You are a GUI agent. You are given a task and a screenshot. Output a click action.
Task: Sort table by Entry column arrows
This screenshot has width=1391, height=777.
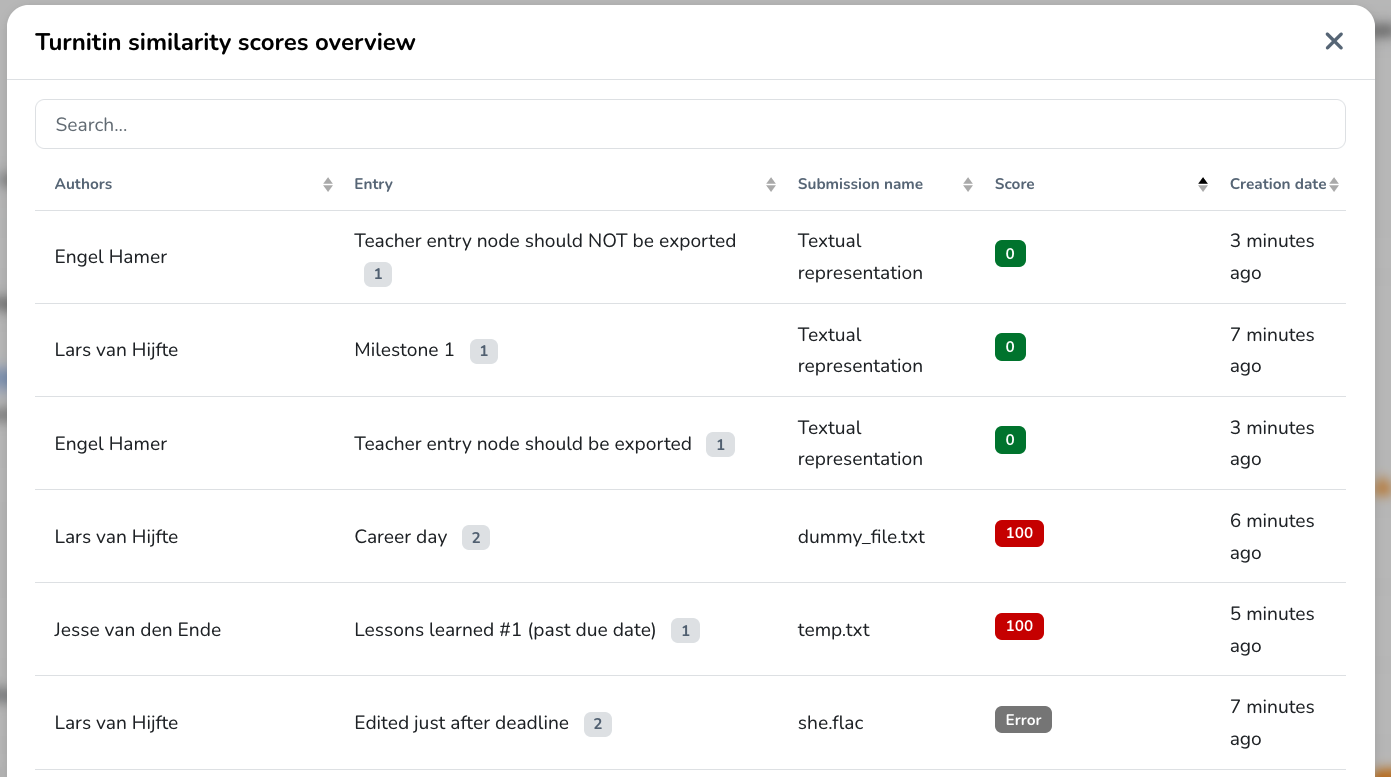coord(771,184)
